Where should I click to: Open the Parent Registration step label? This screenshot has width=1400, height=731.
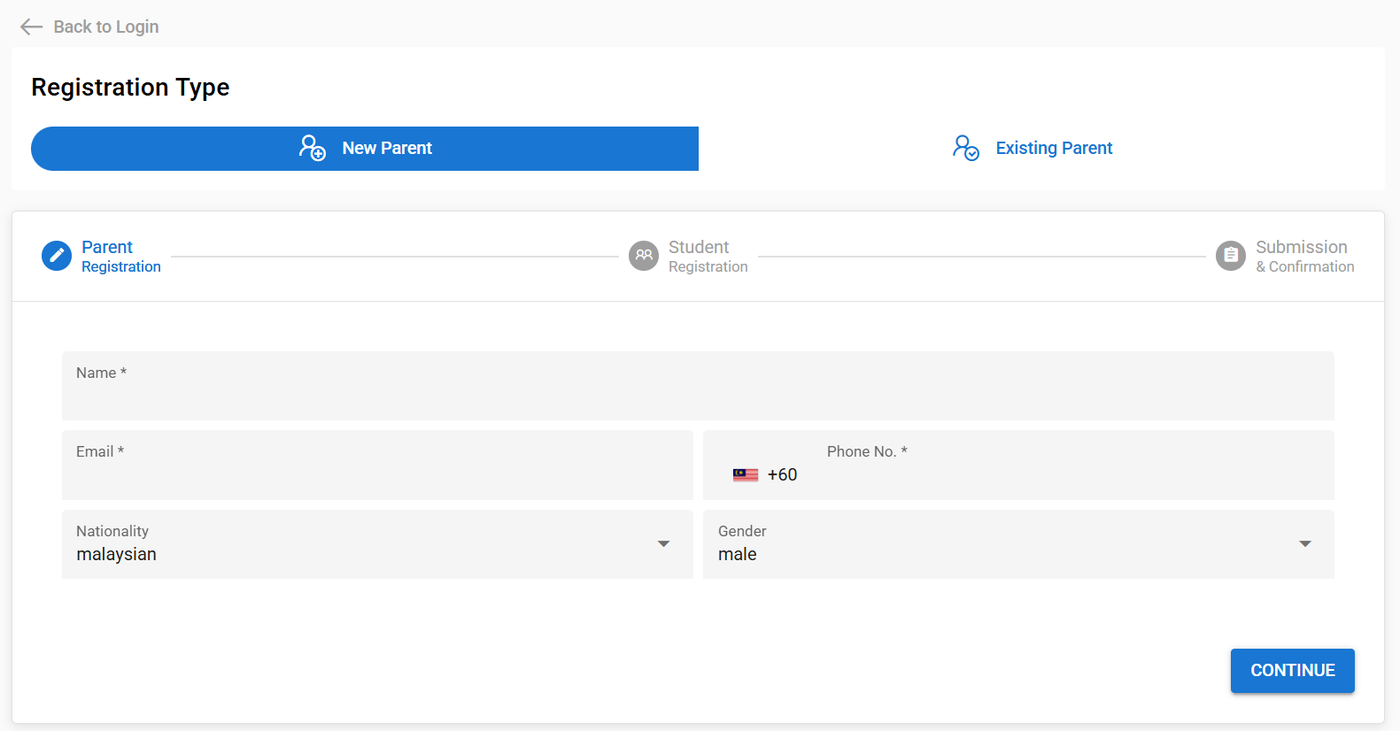[121, 256]
